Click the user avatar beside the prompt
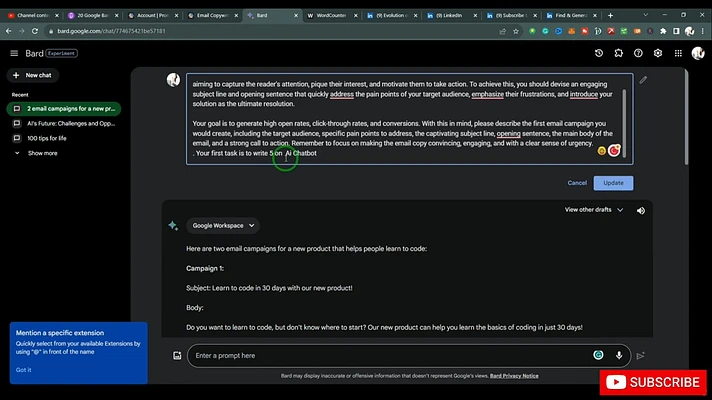This screenshot has width=712, height=400. pyautogui.click(x=173, y=80)
